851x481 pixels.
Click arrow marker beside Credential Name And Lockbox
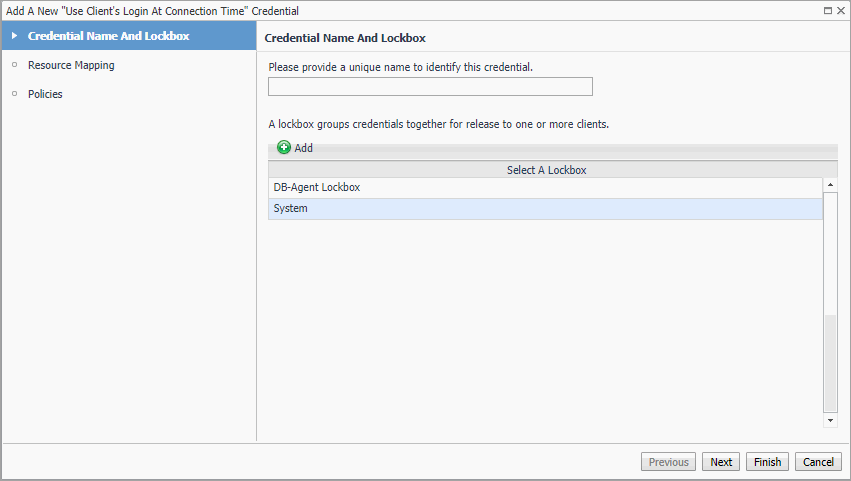pos(14,36)
